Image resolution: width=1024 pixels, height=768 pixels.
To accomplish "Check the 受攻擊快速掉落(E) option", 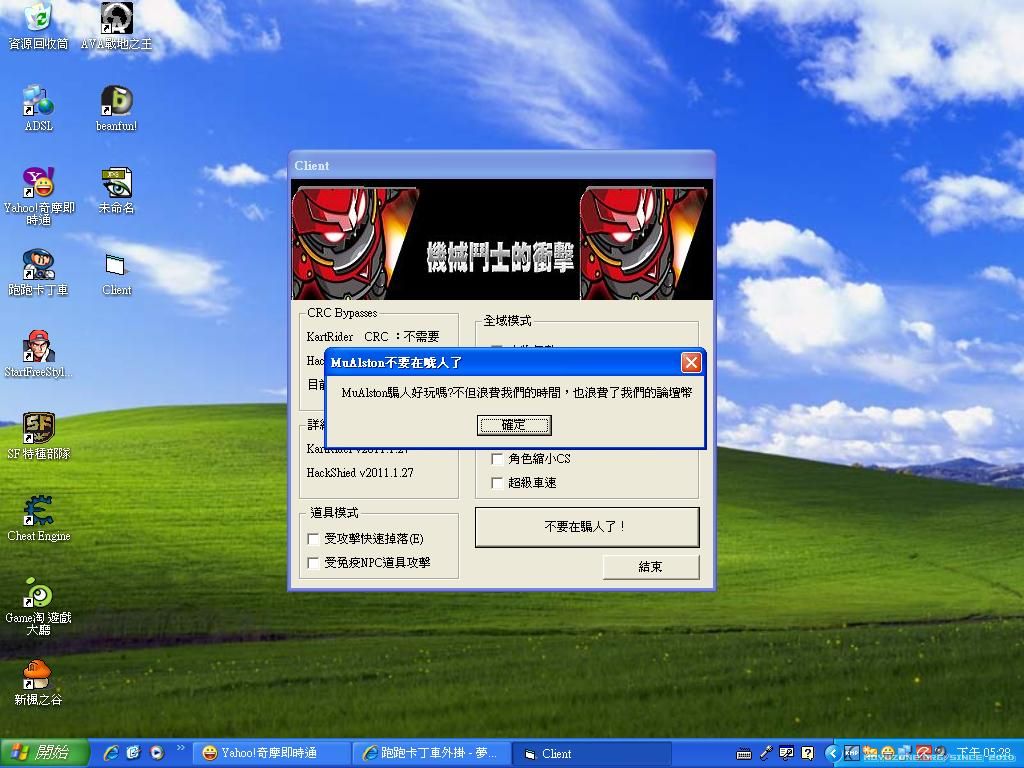I will click(313, 539).
